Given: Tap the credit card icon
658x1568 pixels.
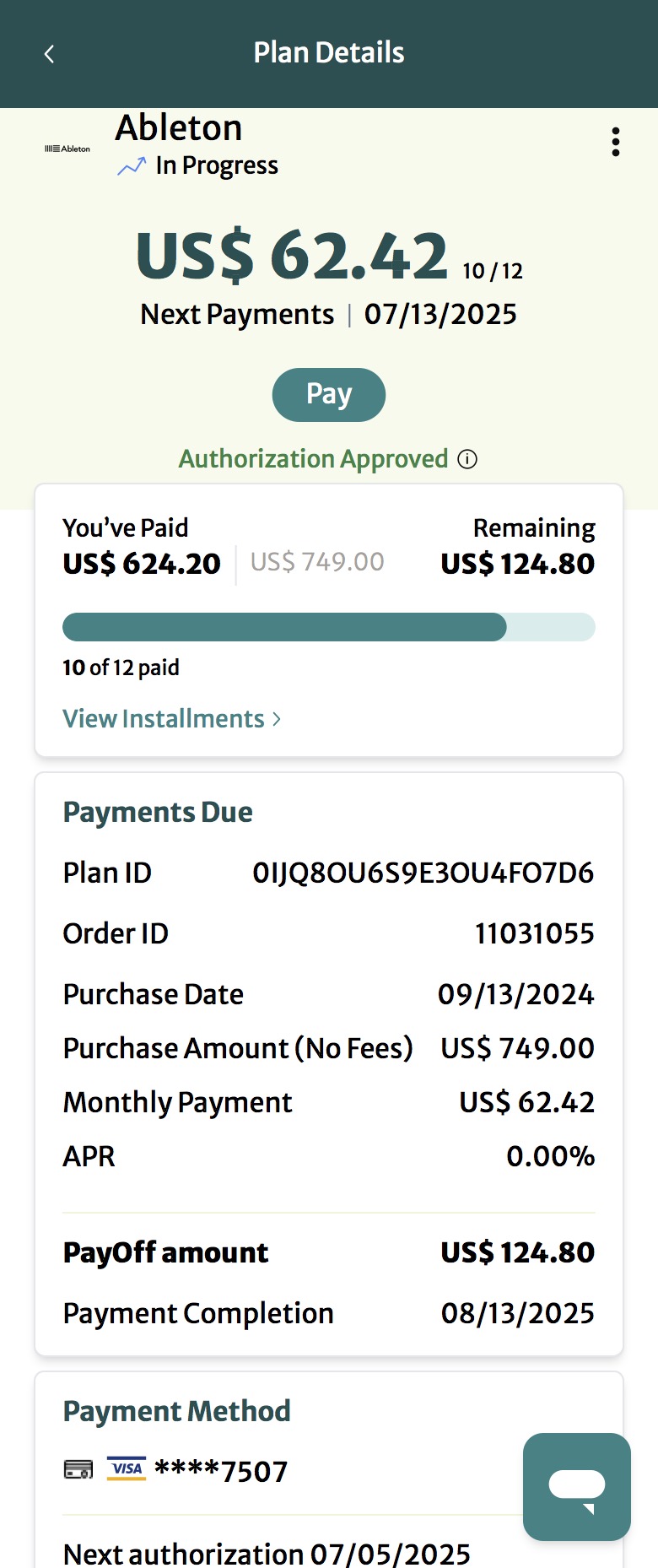Looking at the screenshot, I should point(78,1470).
